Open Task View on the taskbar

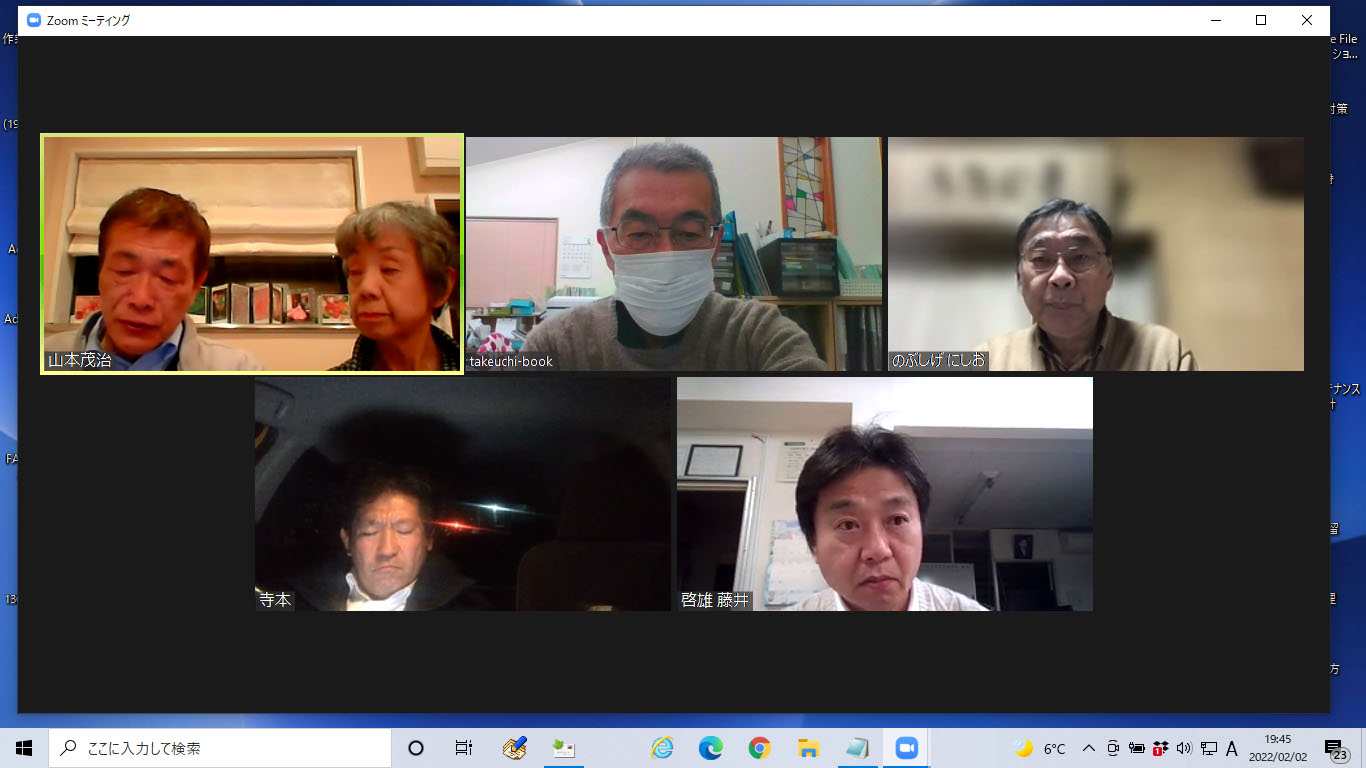coord(464,748)
